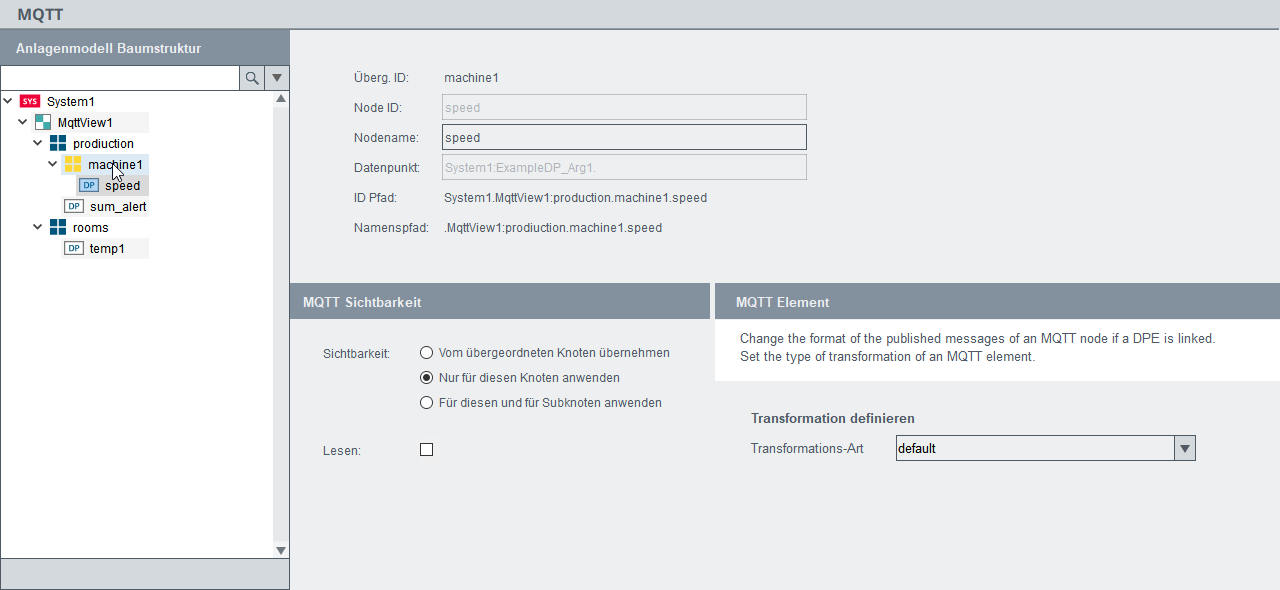Screen dimensions: 1280x590
Task: Click the blue node icon beside prodiuction
Action: [x=58, y=143]
